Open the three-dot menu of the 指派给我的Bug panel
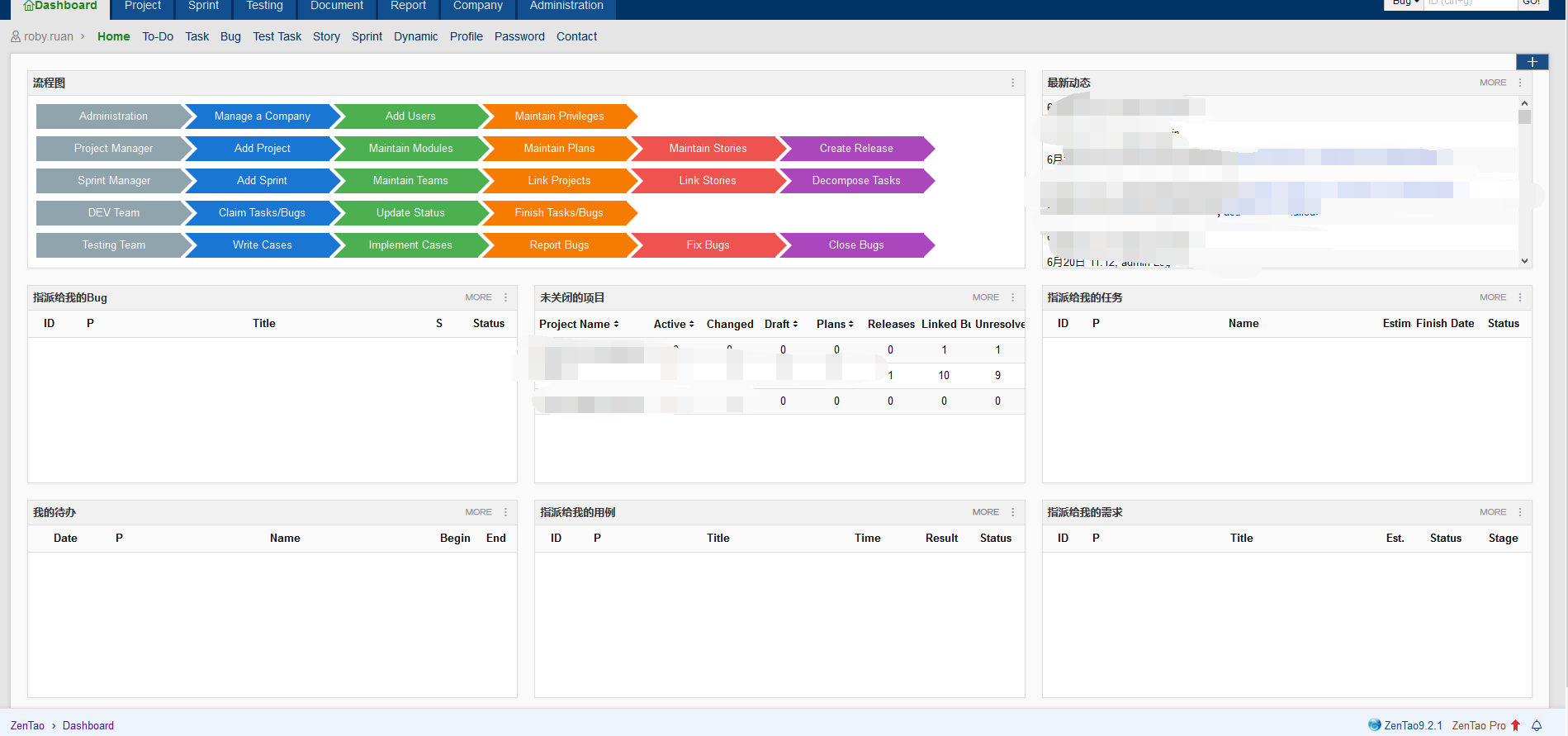The width and height of the screenshot is (1568, 736). tap(505, 297)
